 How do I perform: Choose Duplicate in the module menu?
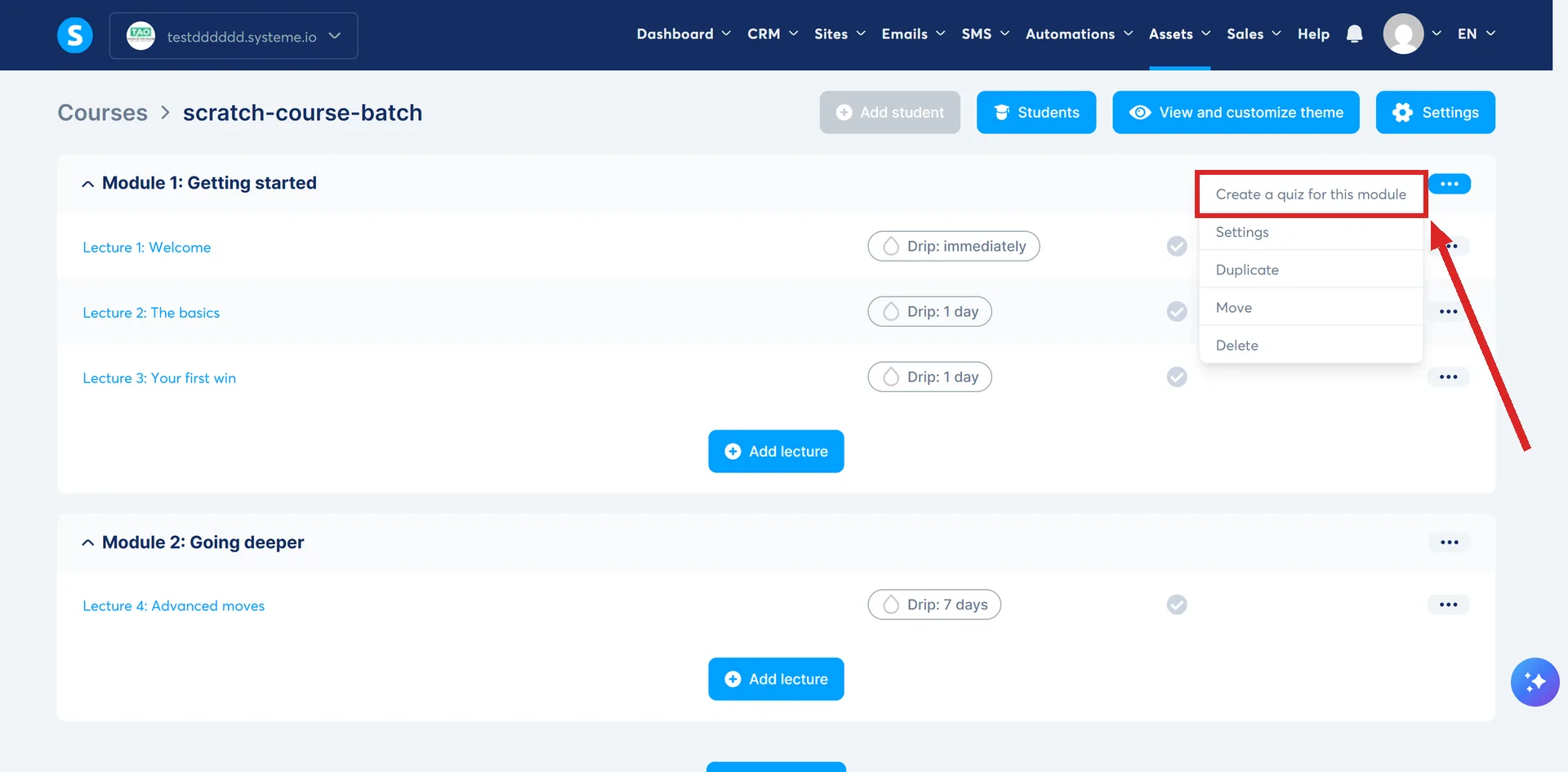coord(1311,270)
